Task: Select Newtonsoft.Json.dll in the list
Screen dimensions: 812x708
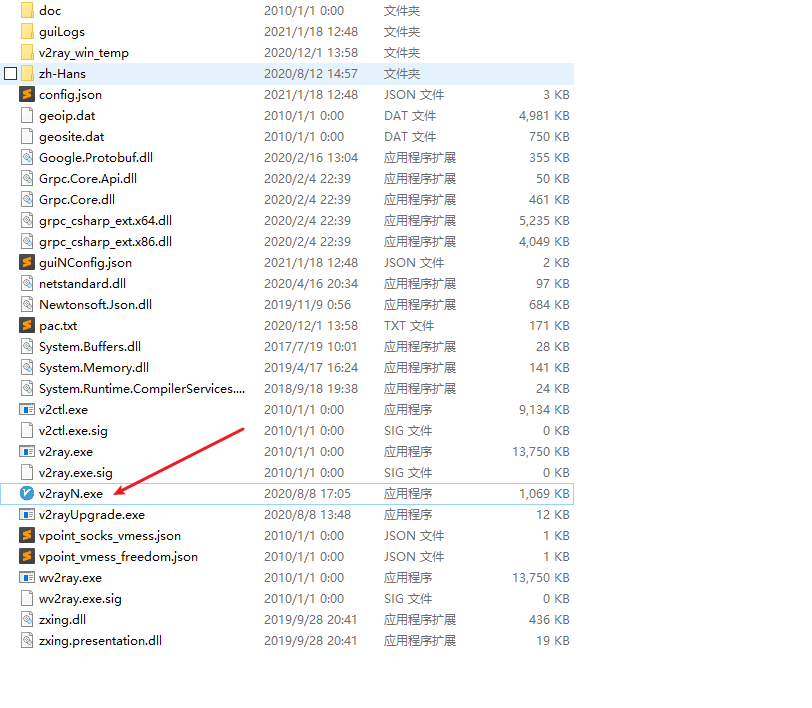Action: (x=95, y=304)
